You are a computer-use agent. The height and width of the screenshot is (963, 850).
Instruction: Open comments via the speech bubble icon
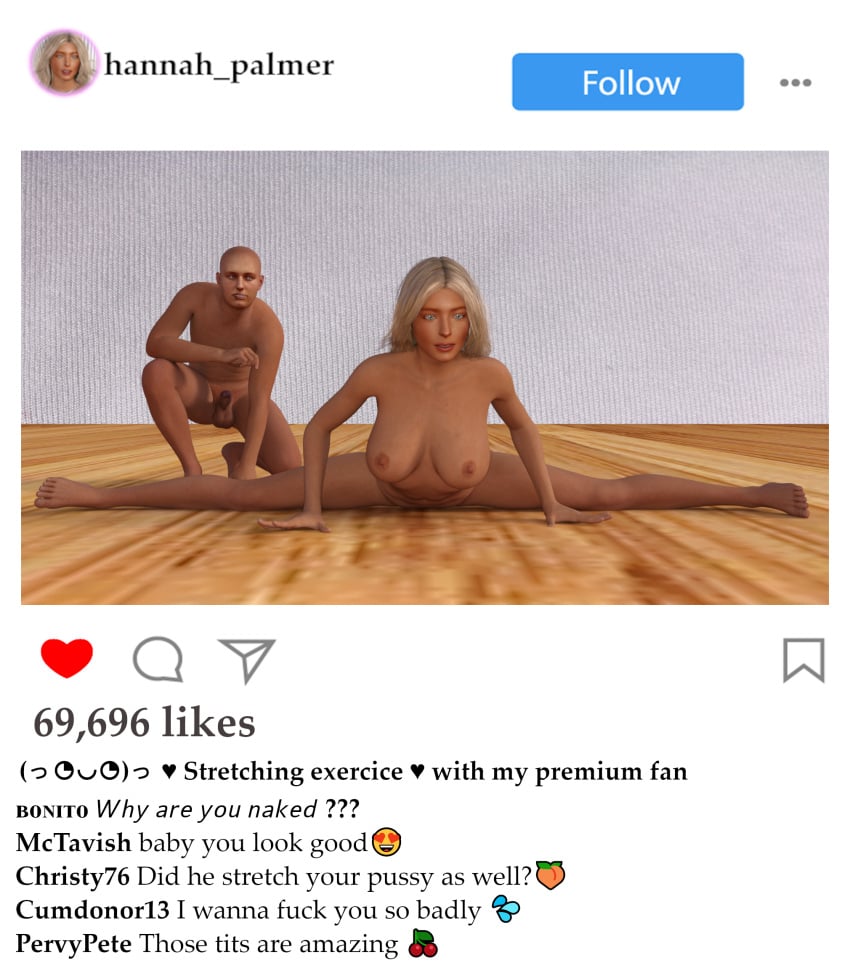[158, 659]
